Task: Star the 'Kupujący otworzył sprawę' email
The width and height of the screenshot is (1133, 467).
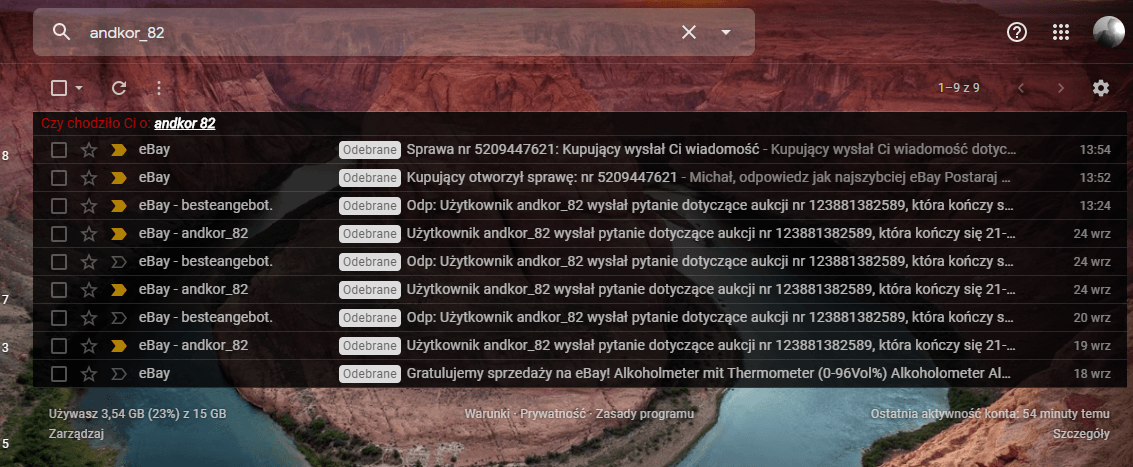Action: [x=89, y=178]
